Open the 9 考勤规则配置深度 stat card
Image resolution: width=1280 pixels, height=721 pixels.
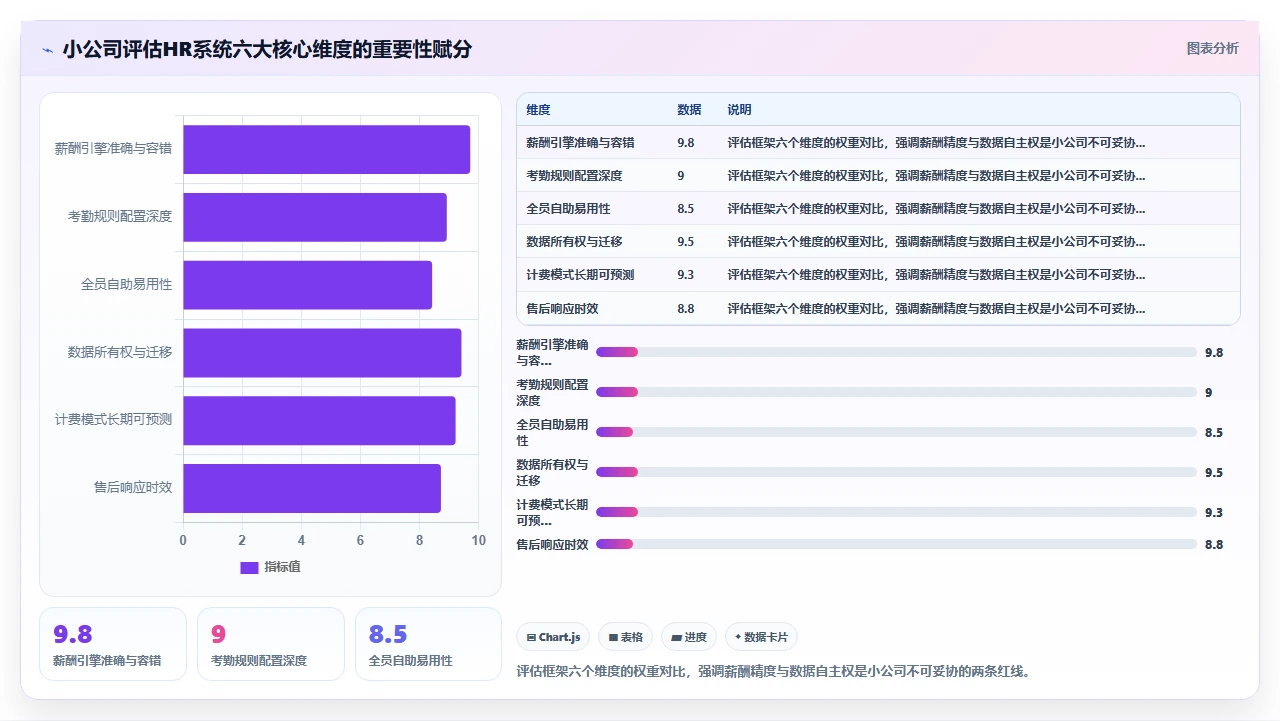click(271, 644)
